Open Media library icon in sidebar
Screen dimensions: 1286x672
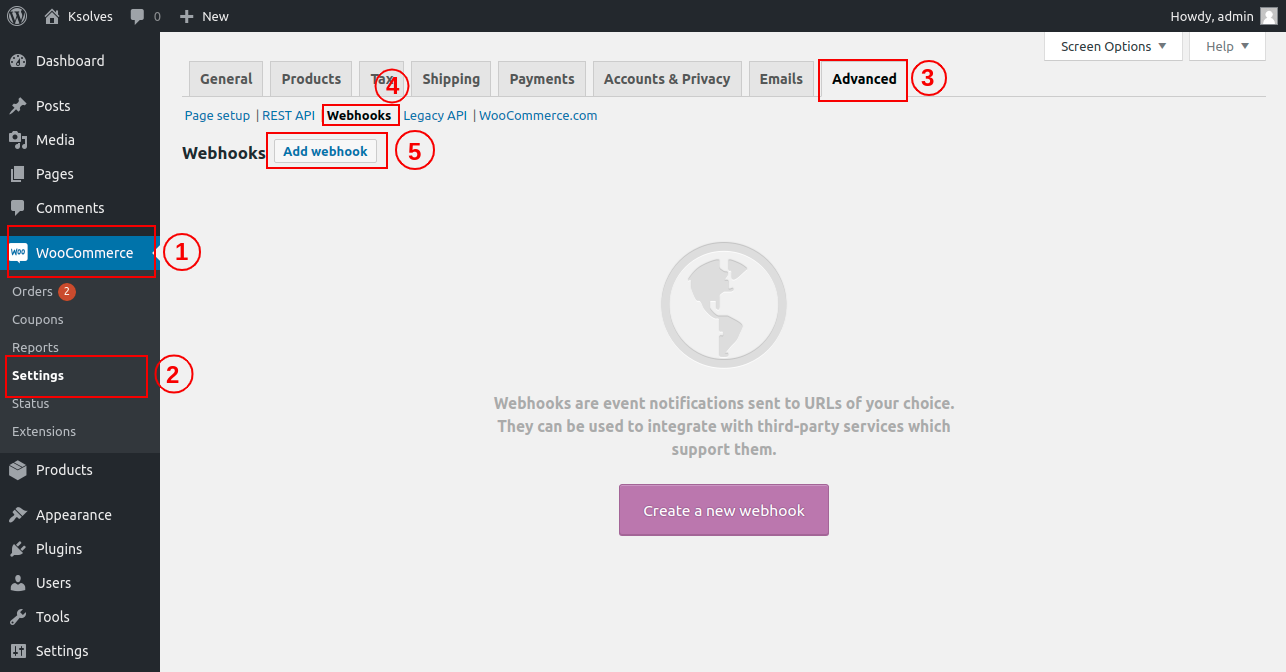pyautogui.click(x=18, y=140)
